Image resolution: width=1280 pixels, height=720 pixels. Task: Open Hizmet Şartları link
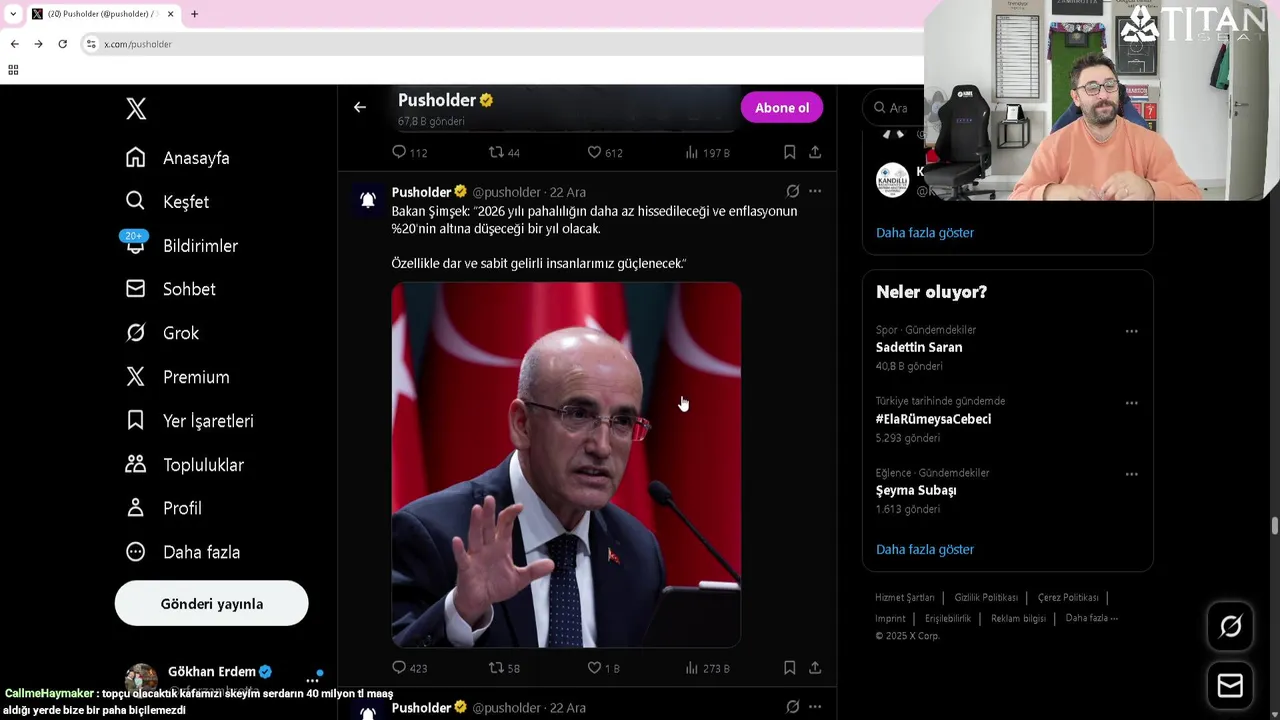pyautogui.click(x=905, y=598)
